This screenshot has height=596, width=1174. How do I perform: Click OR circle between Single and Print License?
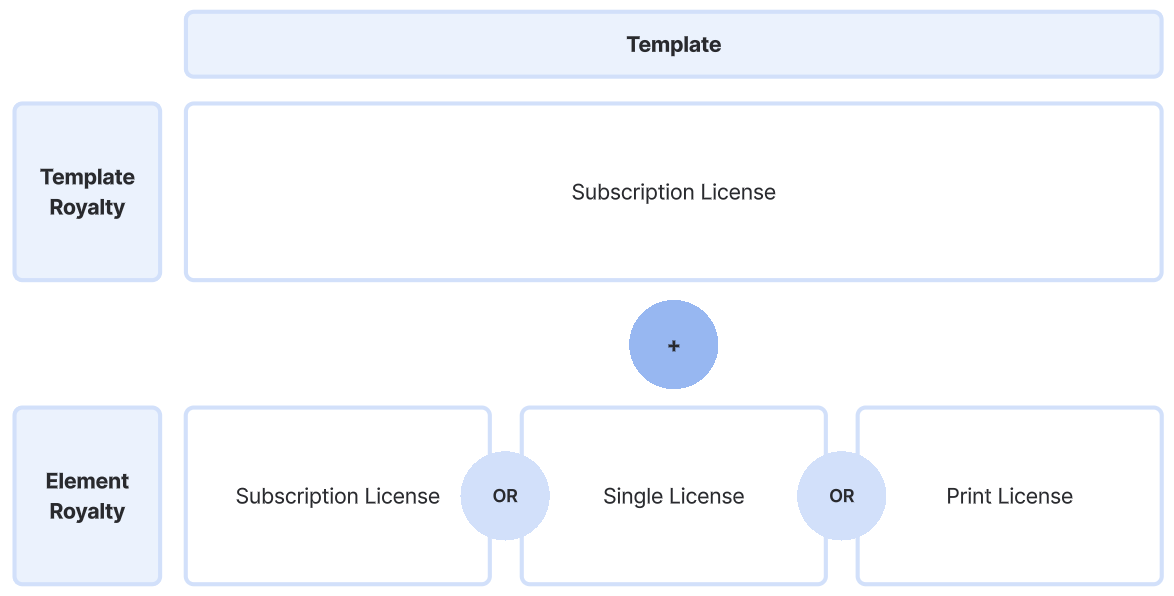(x=841, y=496)
